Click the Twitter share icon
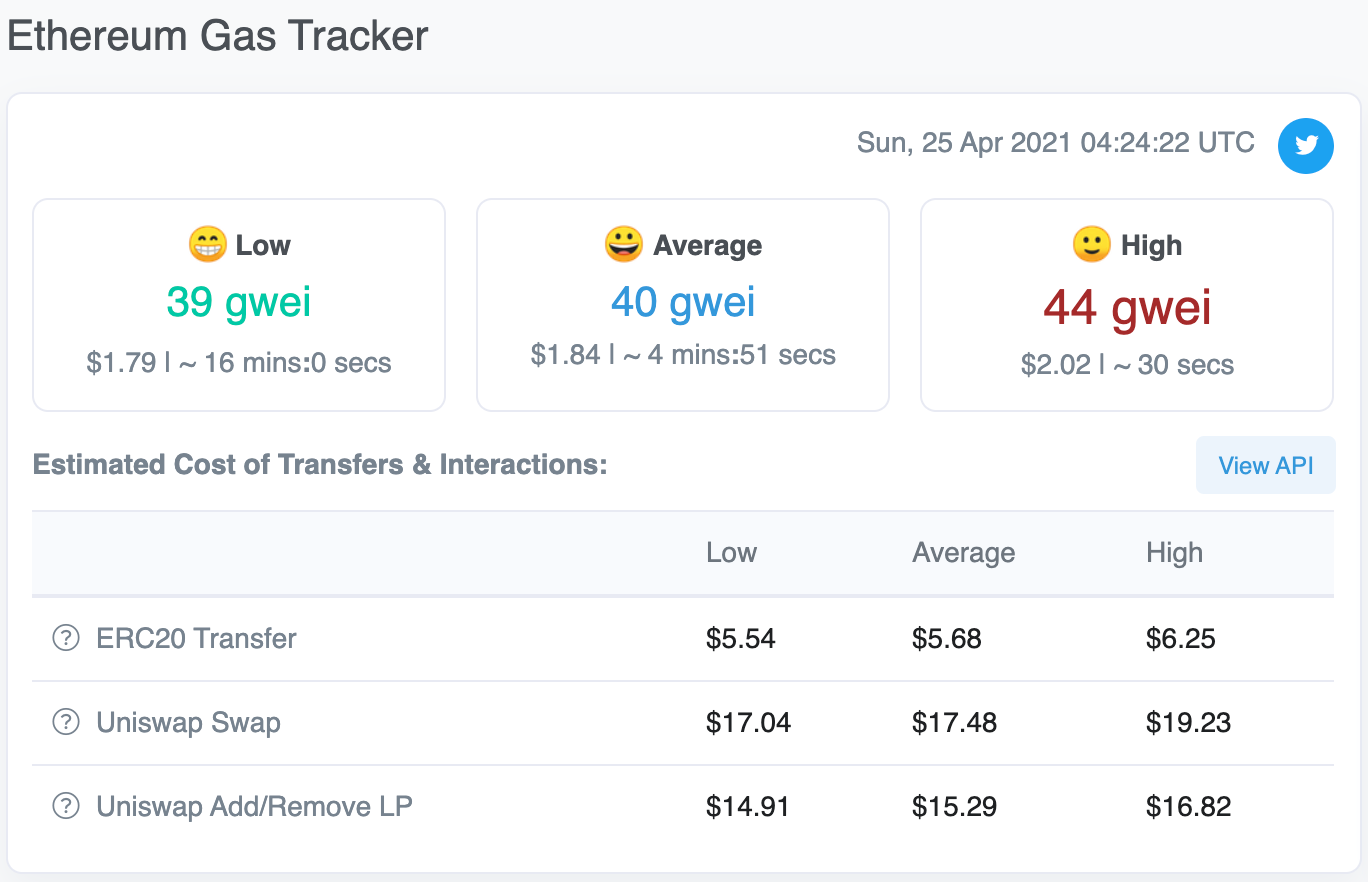 click(1306, 145)
